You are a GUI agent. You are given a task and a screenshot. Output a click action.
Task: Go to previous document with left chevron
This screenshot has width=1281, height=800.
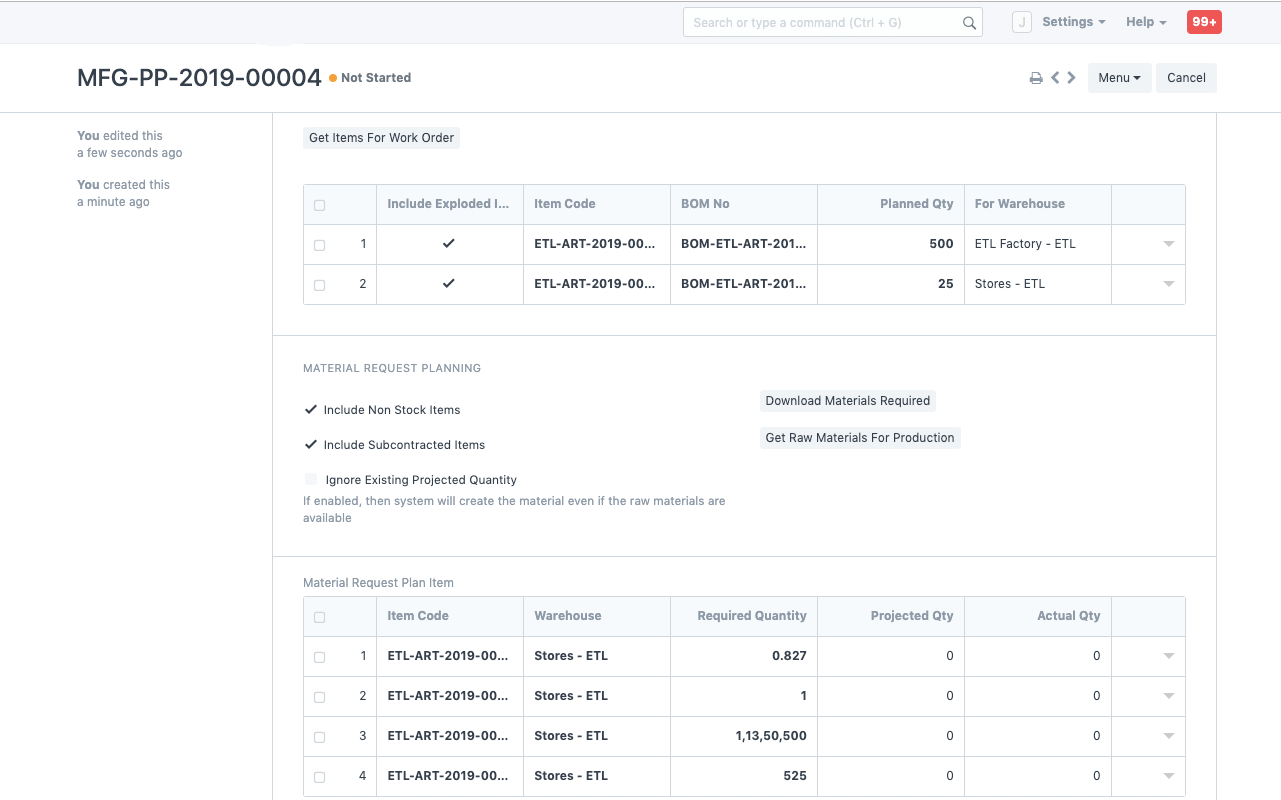click(x=1055, y=78)
